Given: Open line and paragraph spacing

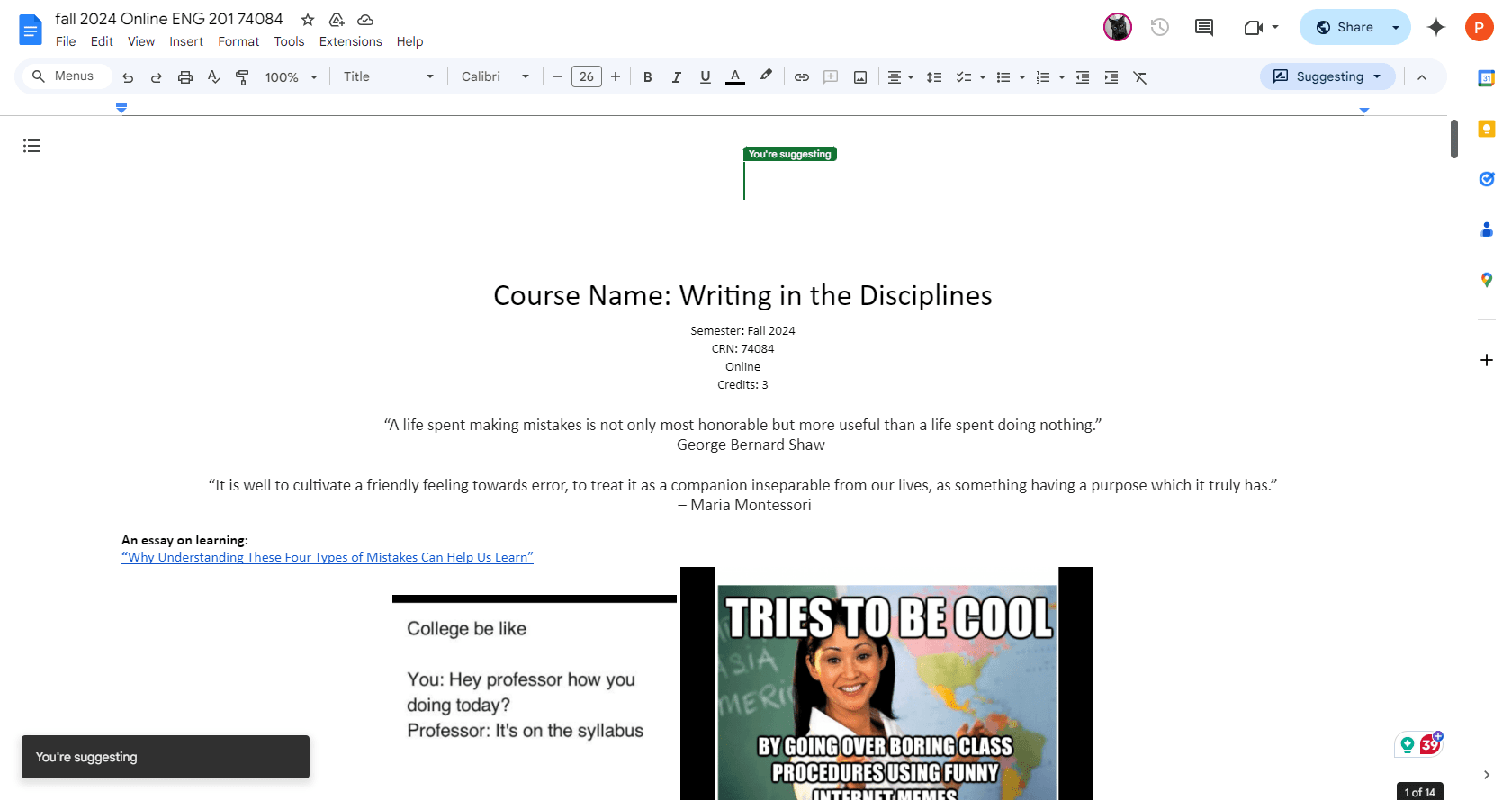Looking at the screenshot, I should pos(934,77).
